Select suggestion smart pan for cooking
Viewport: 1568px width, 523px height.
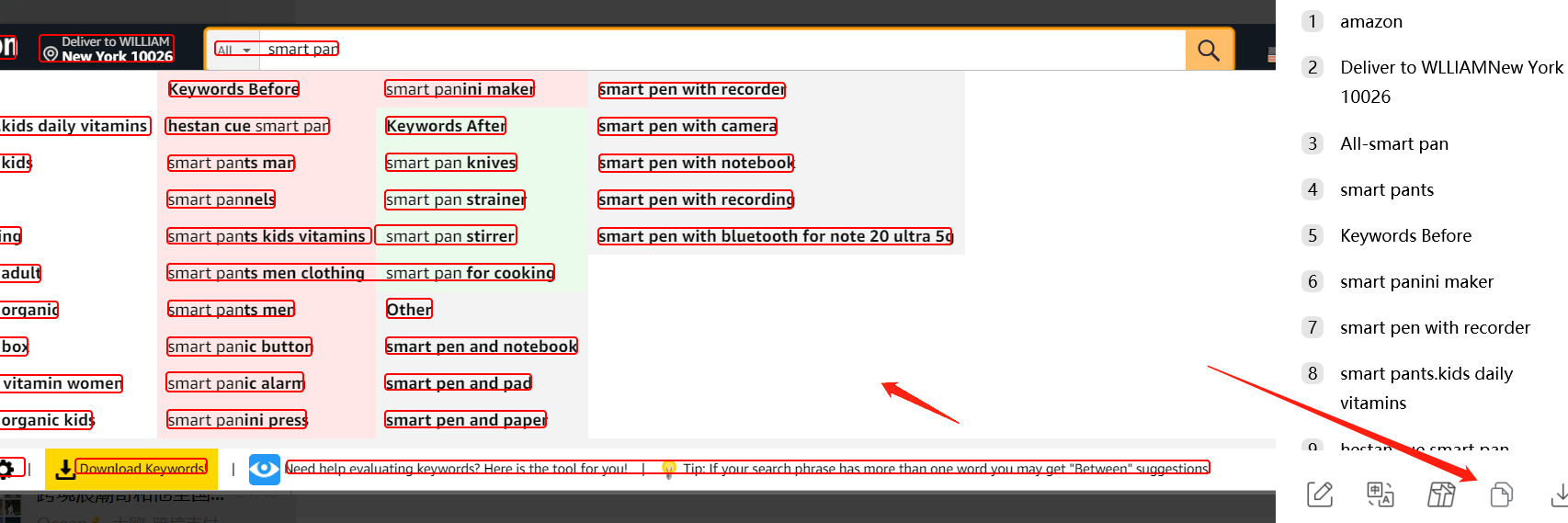click(x=471, y=273)
